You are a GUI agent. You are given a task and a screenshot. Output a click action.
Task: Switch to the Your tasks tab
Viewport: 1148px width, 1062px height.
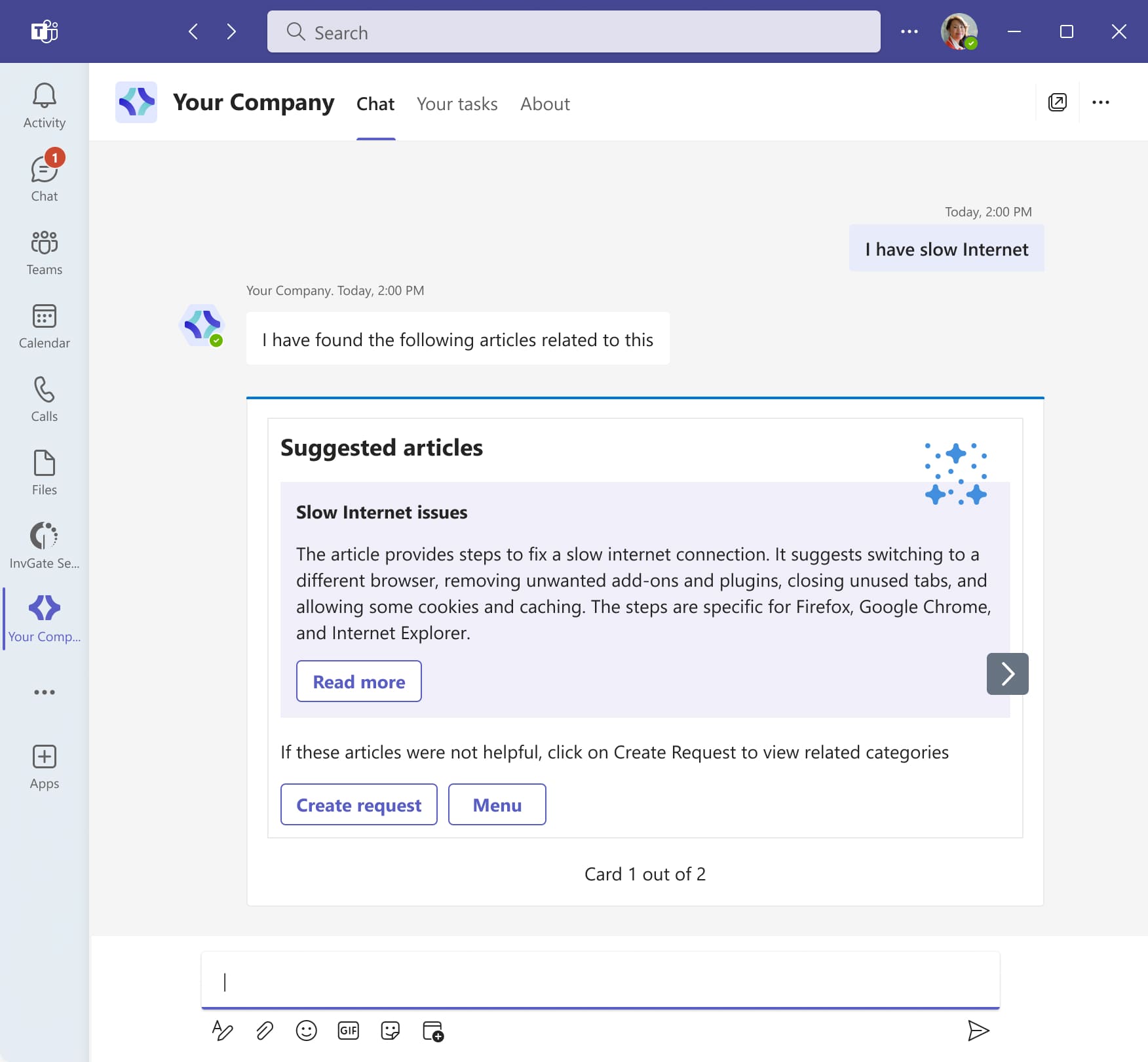tap(457, 104)
